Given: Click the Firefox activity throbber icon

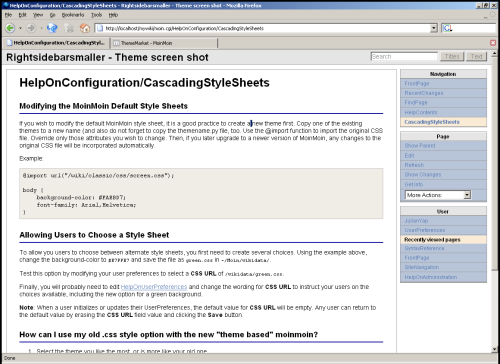Looking at the screenshot, I should (492, 14).
